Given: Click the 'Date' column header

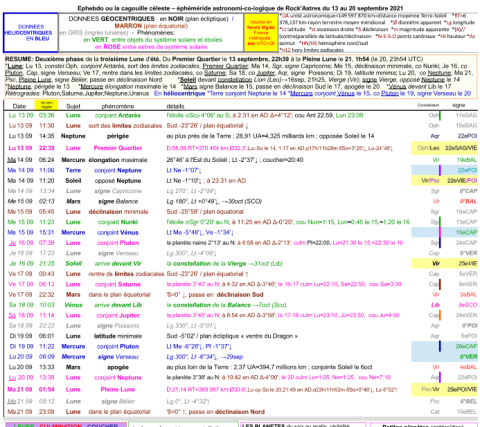Looking at the screenshot, I should click(x=19, y=106).
